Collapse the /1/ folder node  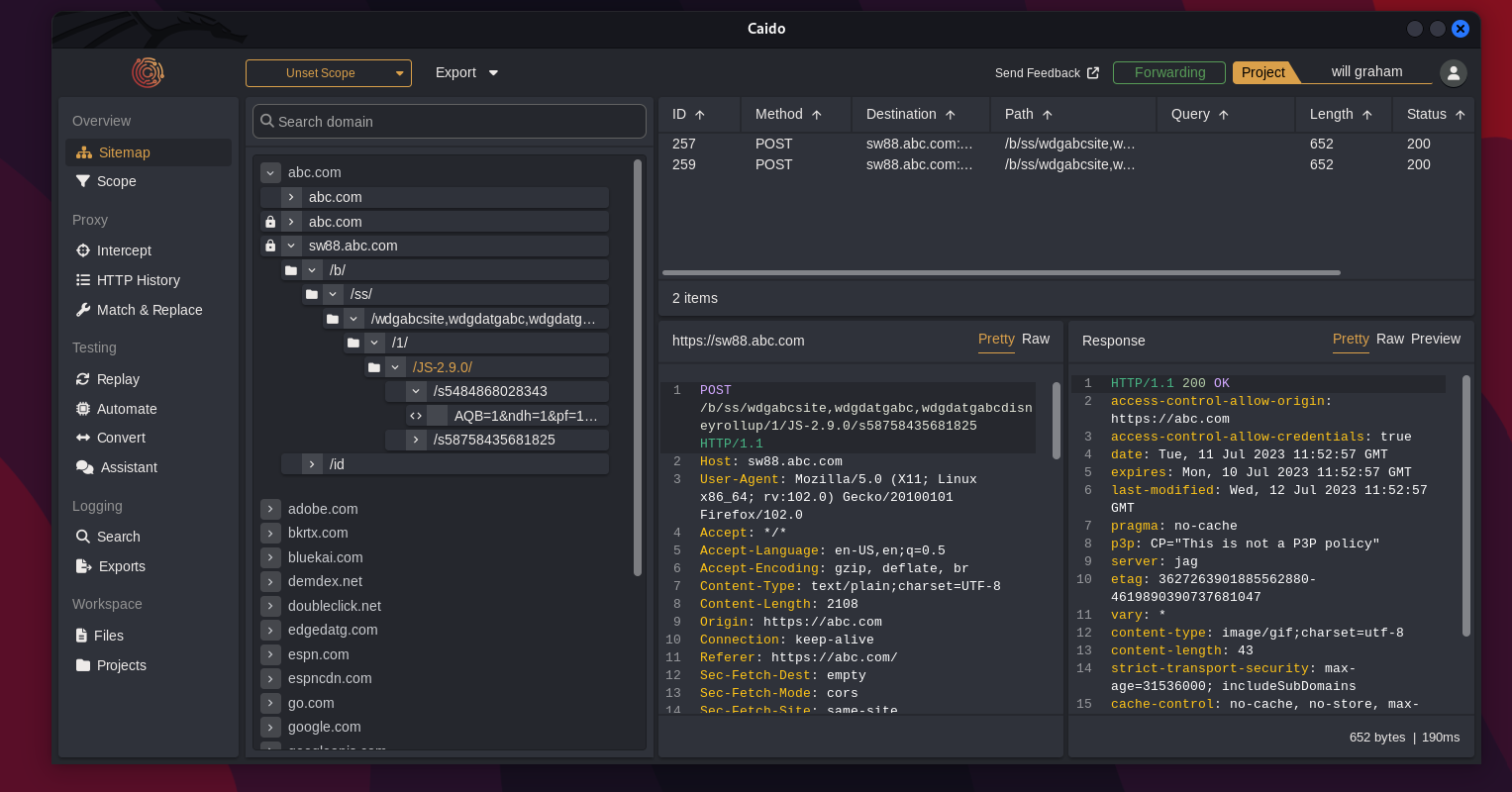374,343
